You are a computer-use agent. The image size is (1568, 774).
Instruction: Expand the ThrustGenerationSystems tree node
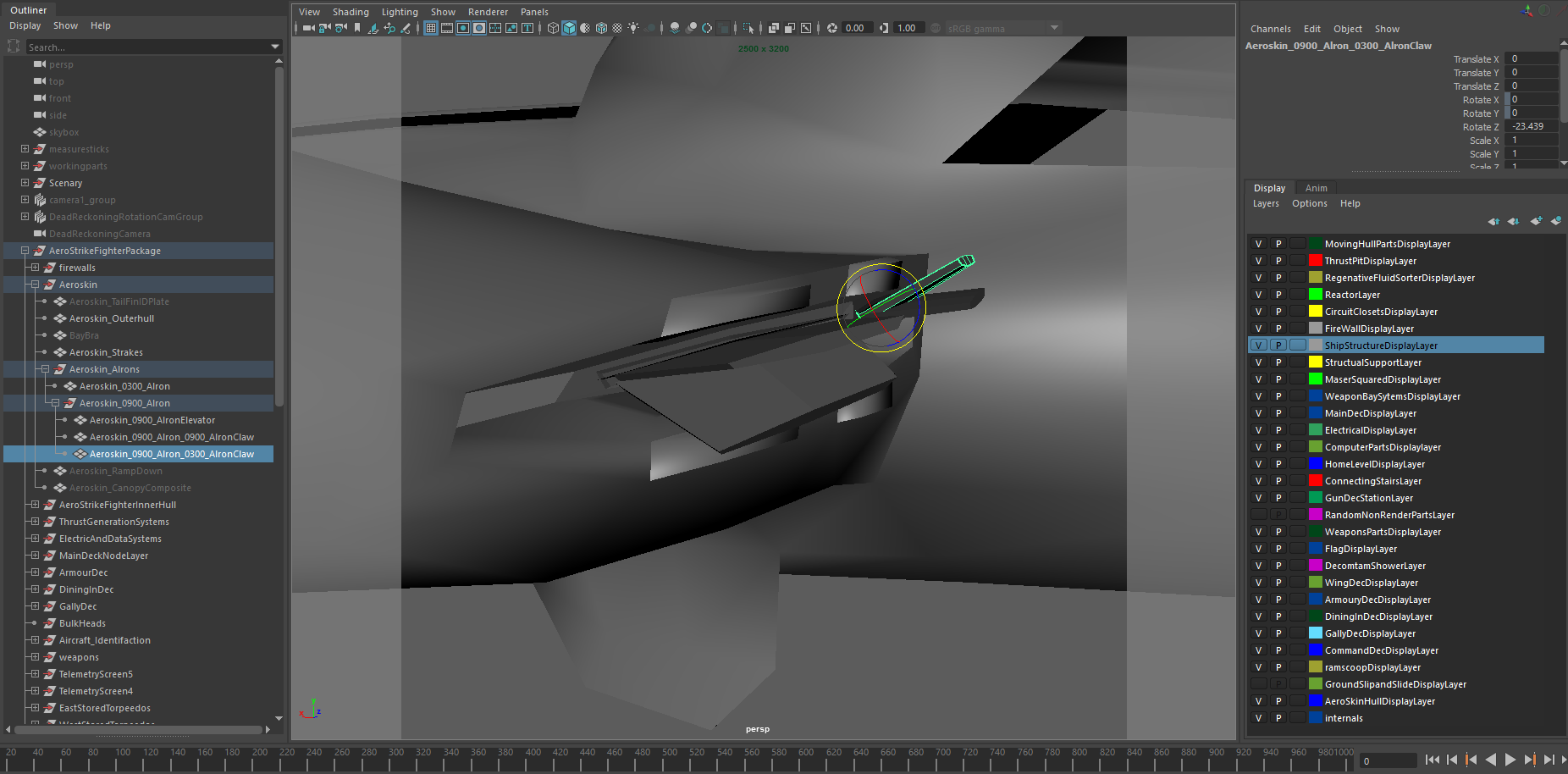35,522
